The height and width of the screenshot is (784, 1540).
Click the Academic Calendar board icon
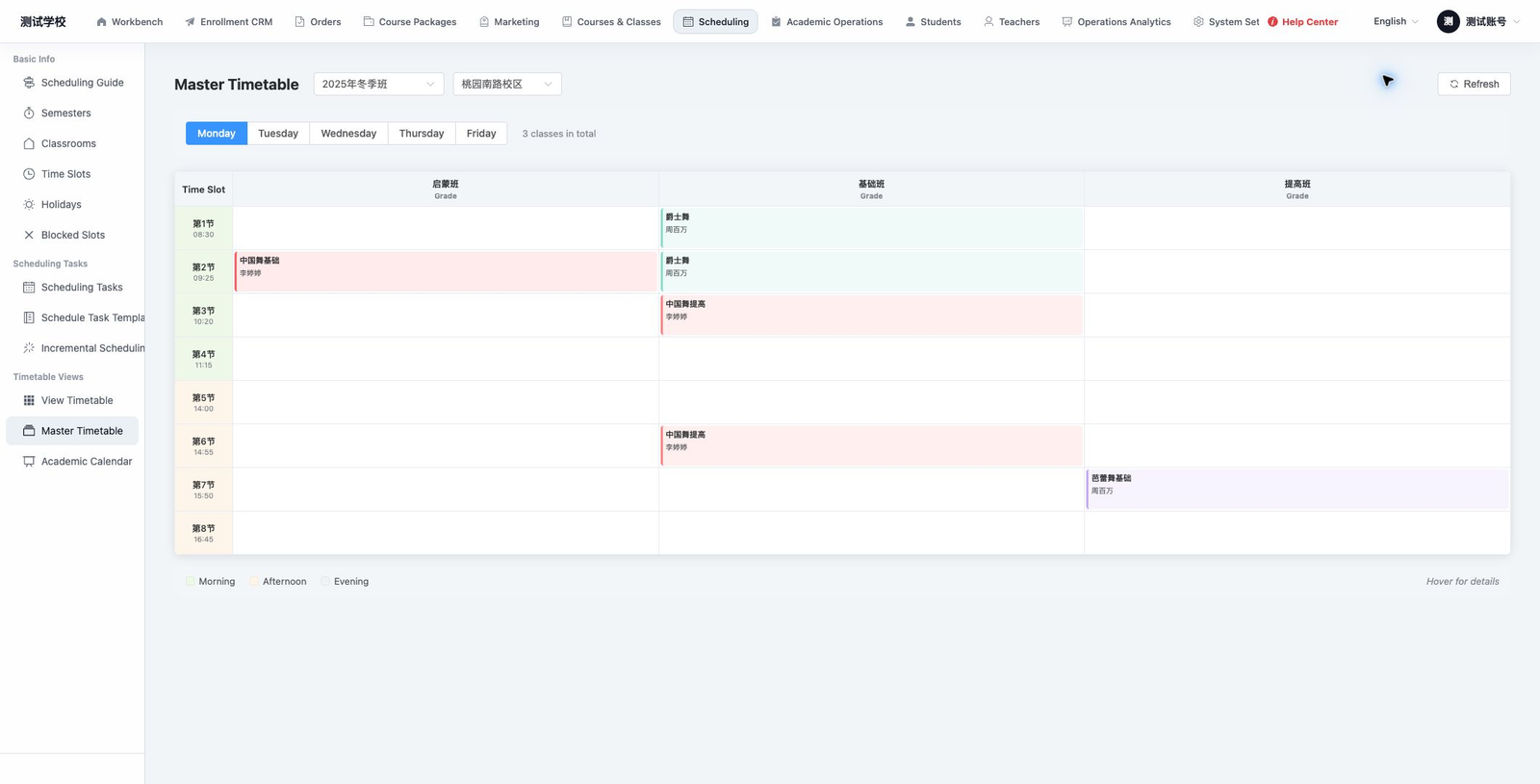pos(29,462)
